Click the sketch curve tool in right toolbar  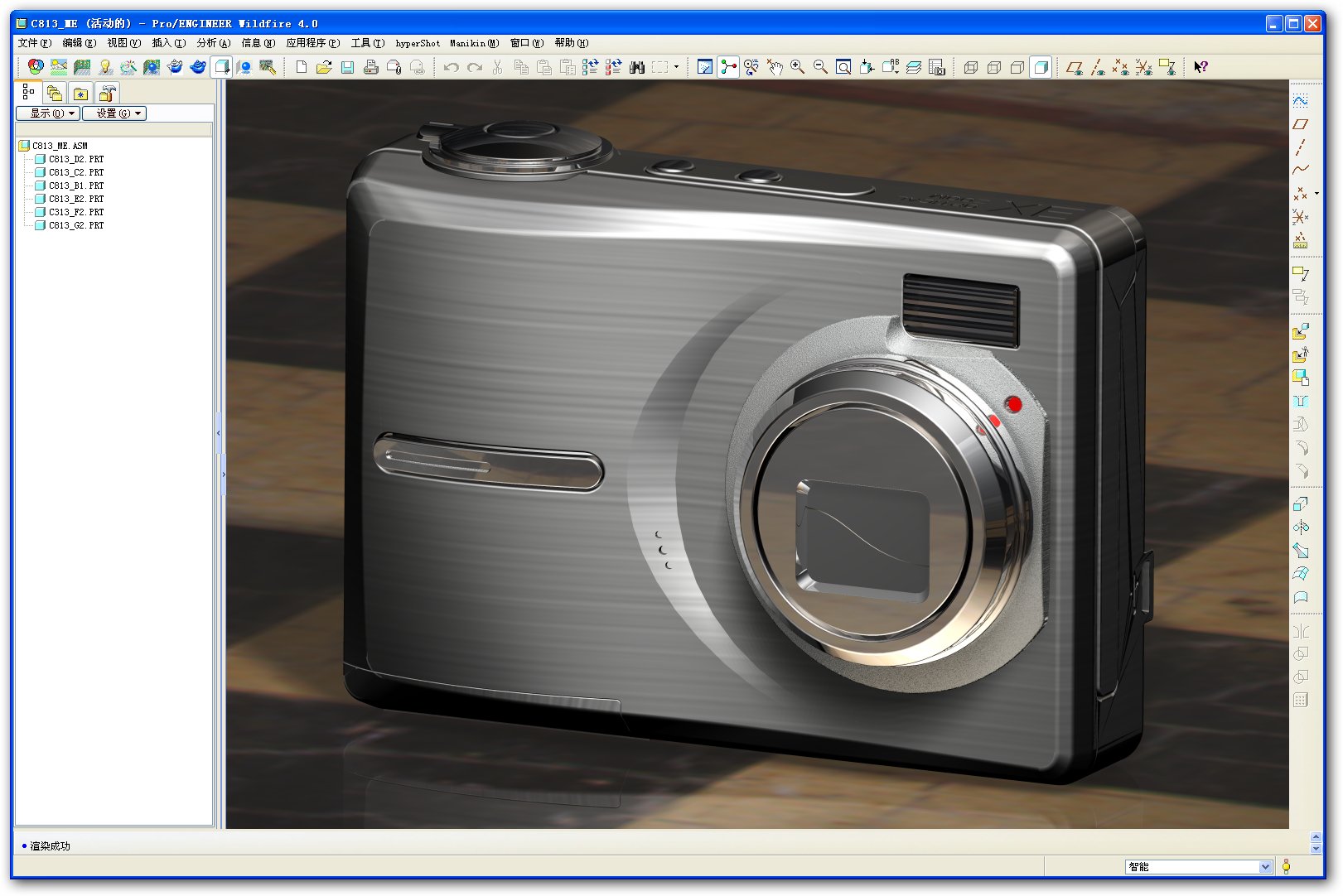1301,100
